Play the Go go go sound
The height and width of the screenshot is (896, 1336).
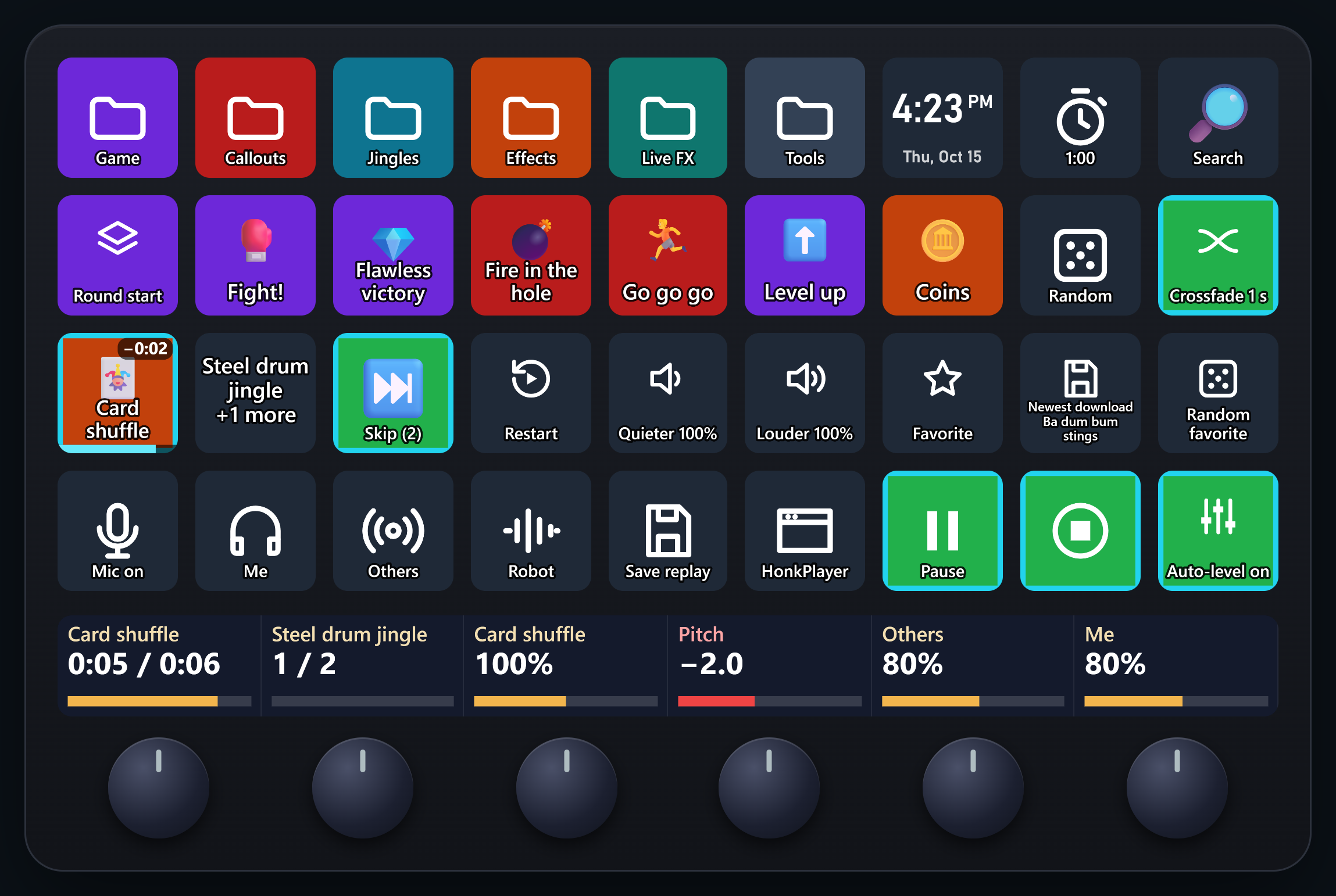[x=668, y=255]
